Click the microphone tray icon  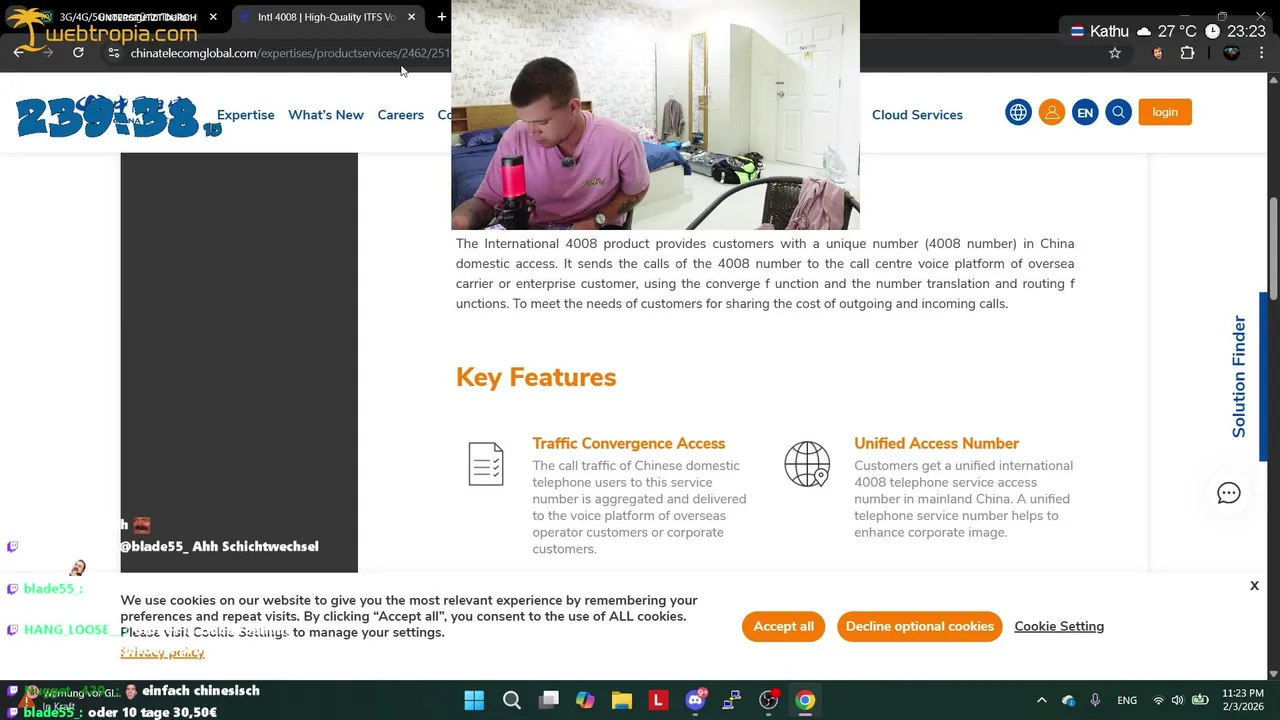[1095, 700]
